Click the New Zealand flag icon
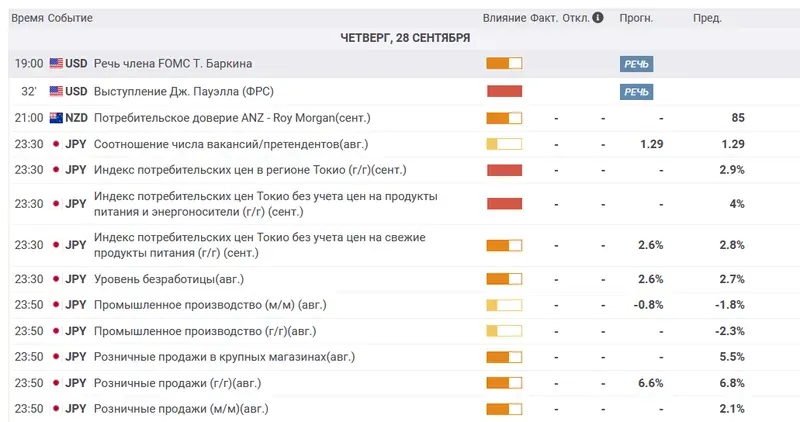 (56, 118)
